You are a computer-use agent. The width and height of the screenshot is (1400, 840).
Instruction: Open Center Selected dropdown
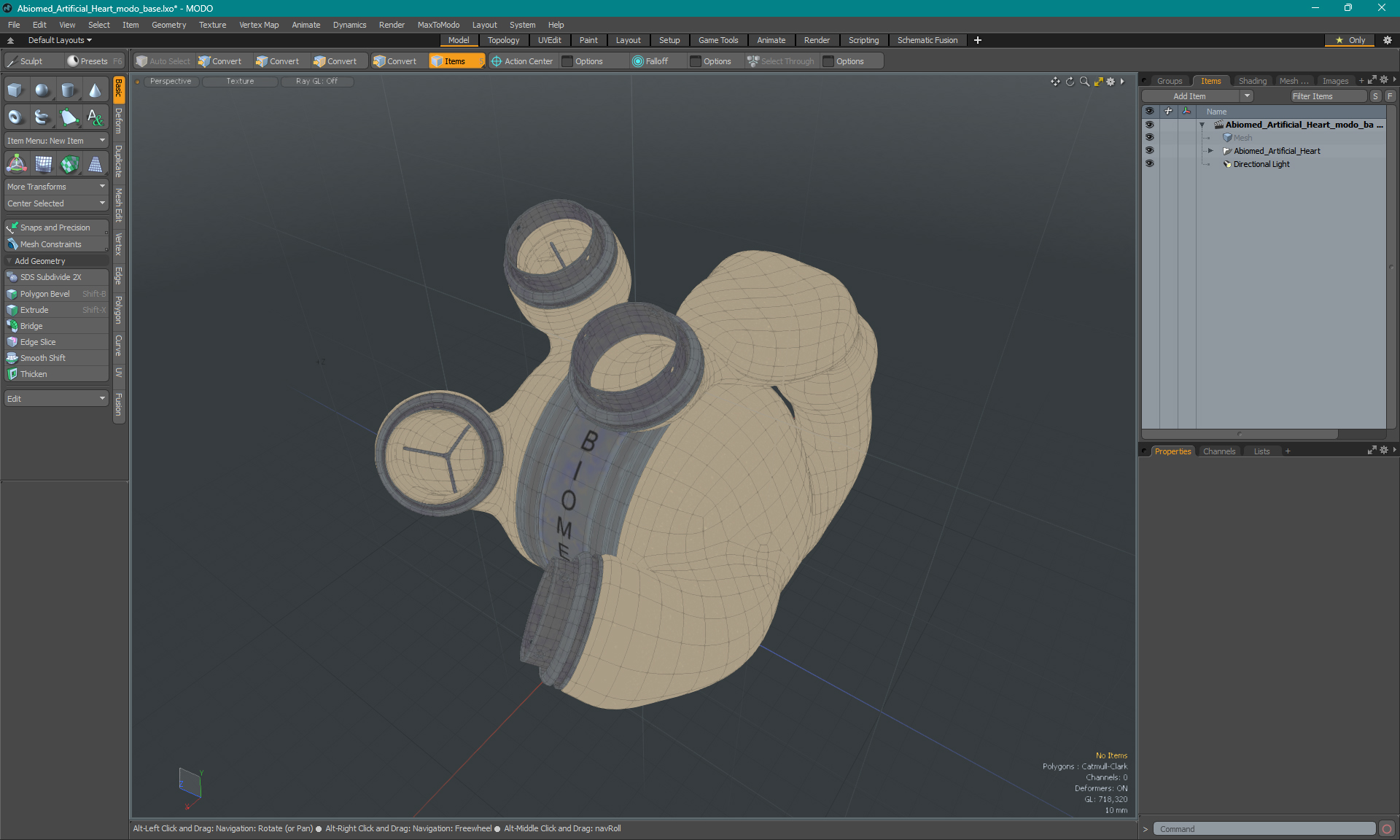[56, 203]
